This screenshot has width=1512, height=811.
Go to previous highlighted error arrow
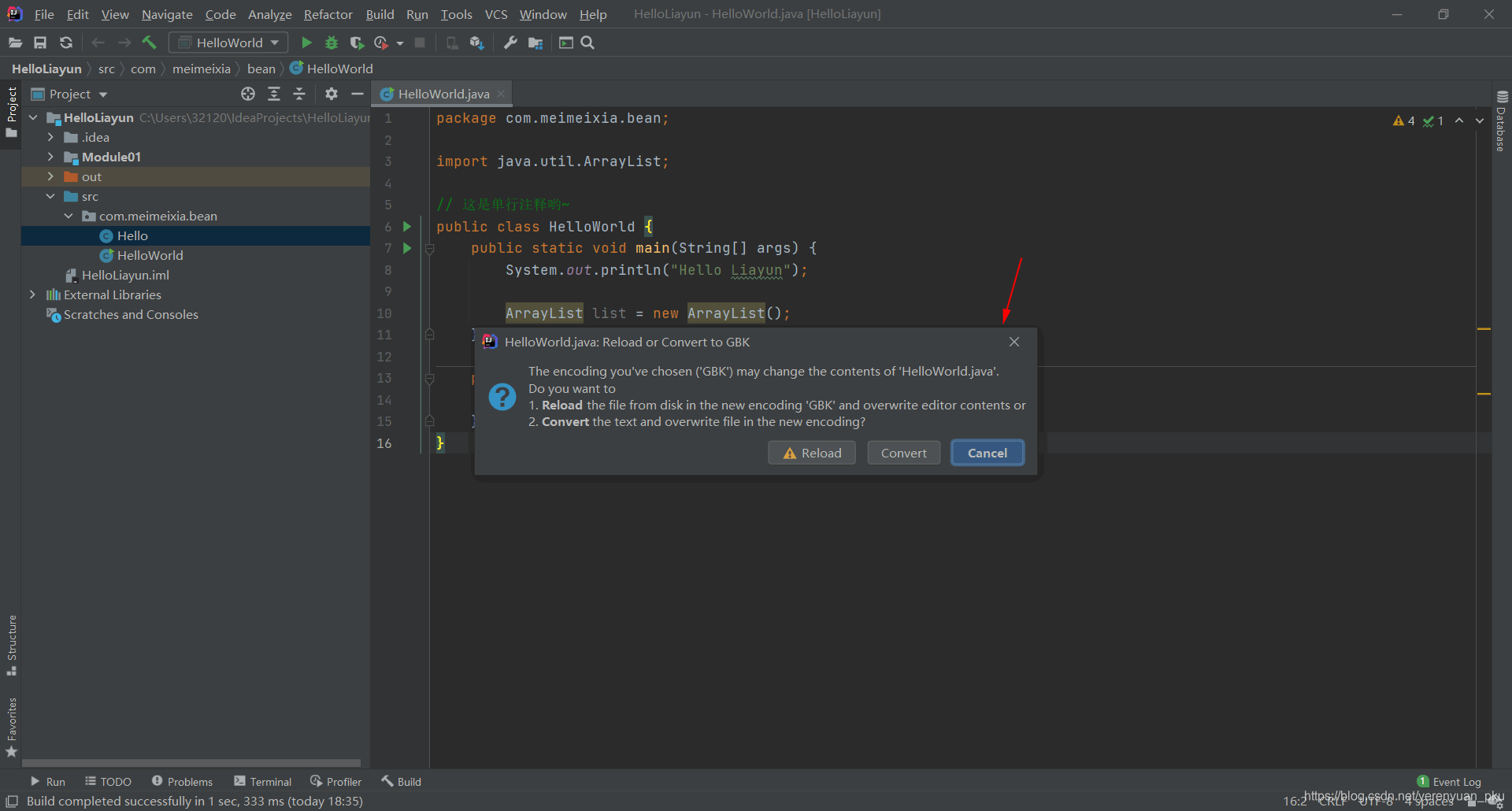[x=1459, y=120]
